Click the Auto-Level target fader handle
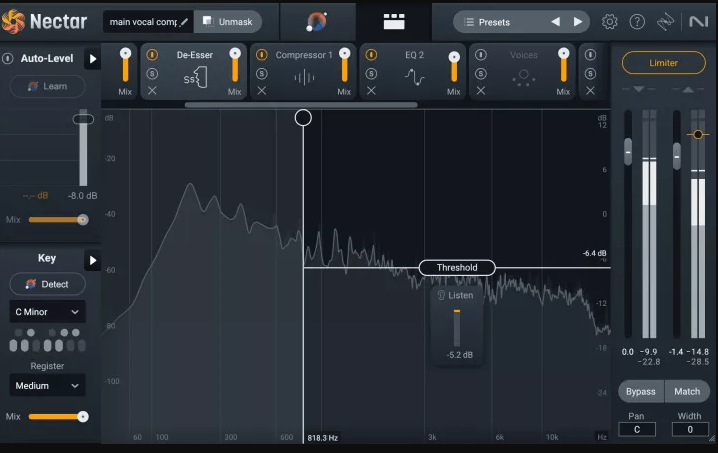Screen dimensions: 718x453 point(83,119)
